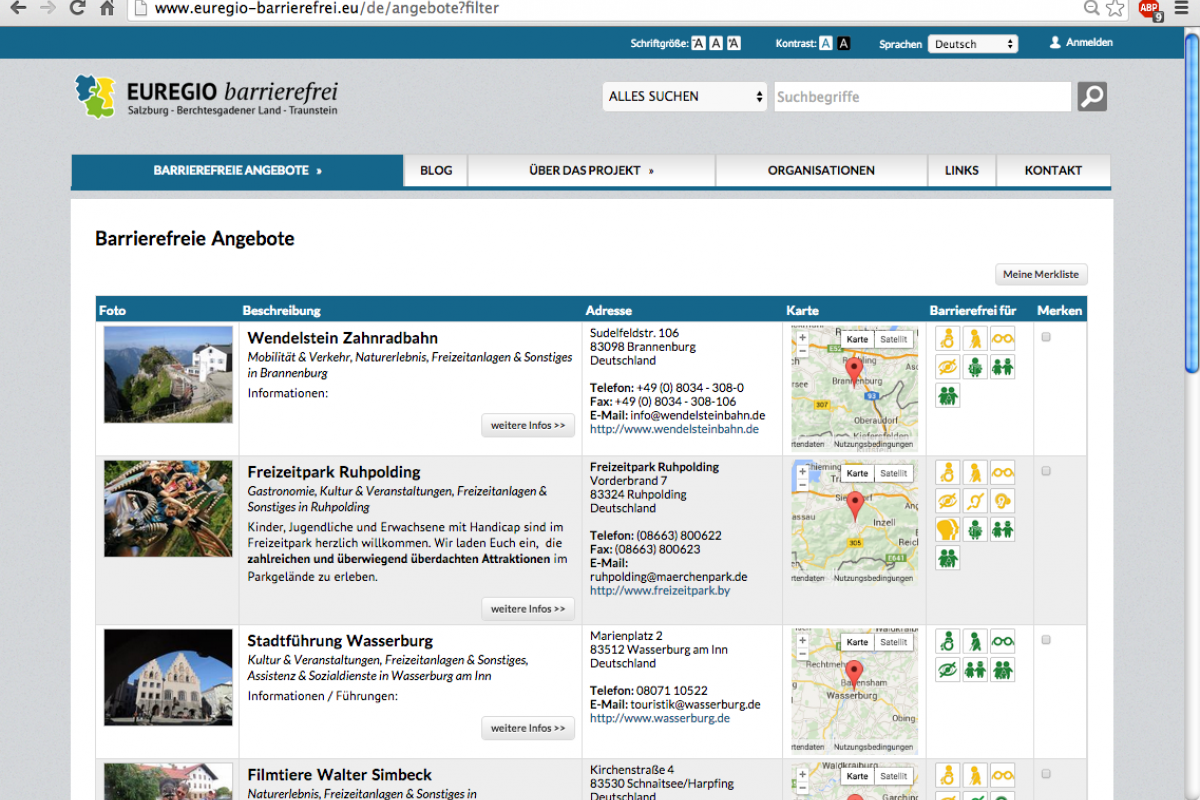Open the LINKS menu item

tap(962, 171)
